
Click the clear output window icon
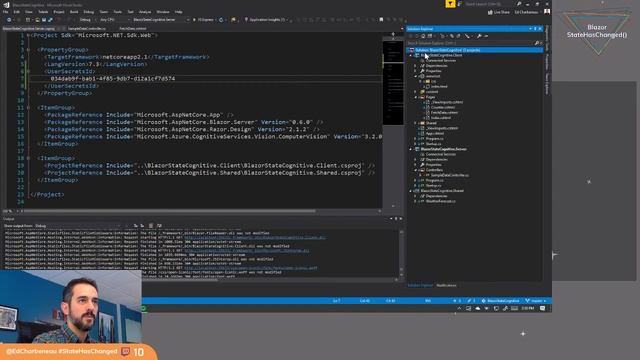[x=151, y=226]
